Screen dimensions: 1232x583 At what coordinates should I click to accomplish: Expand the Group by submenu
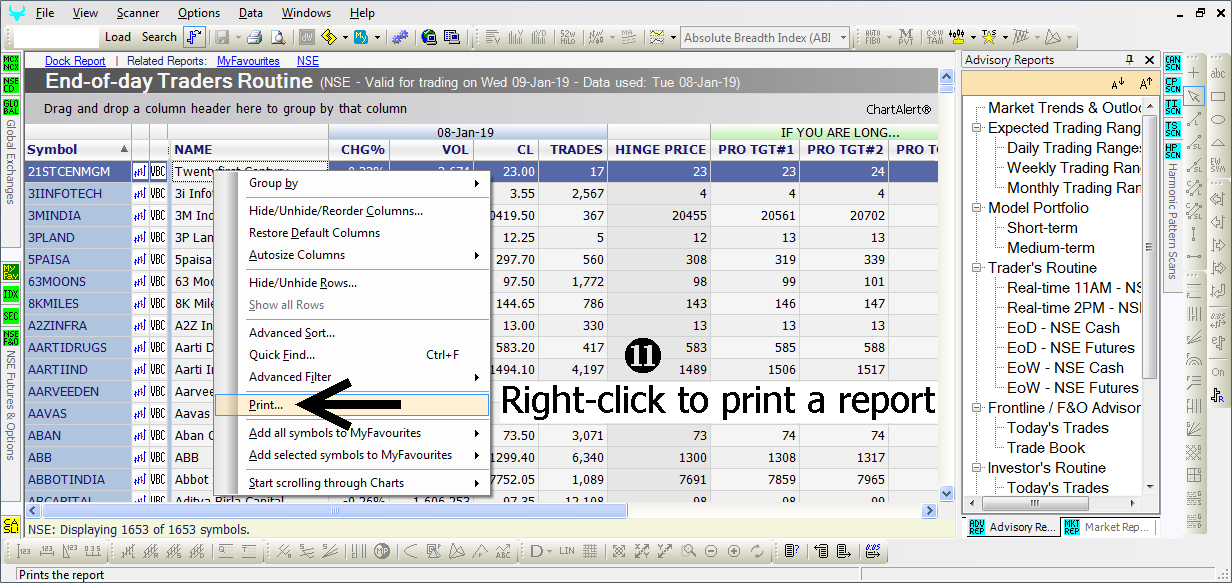click(364, 183)
